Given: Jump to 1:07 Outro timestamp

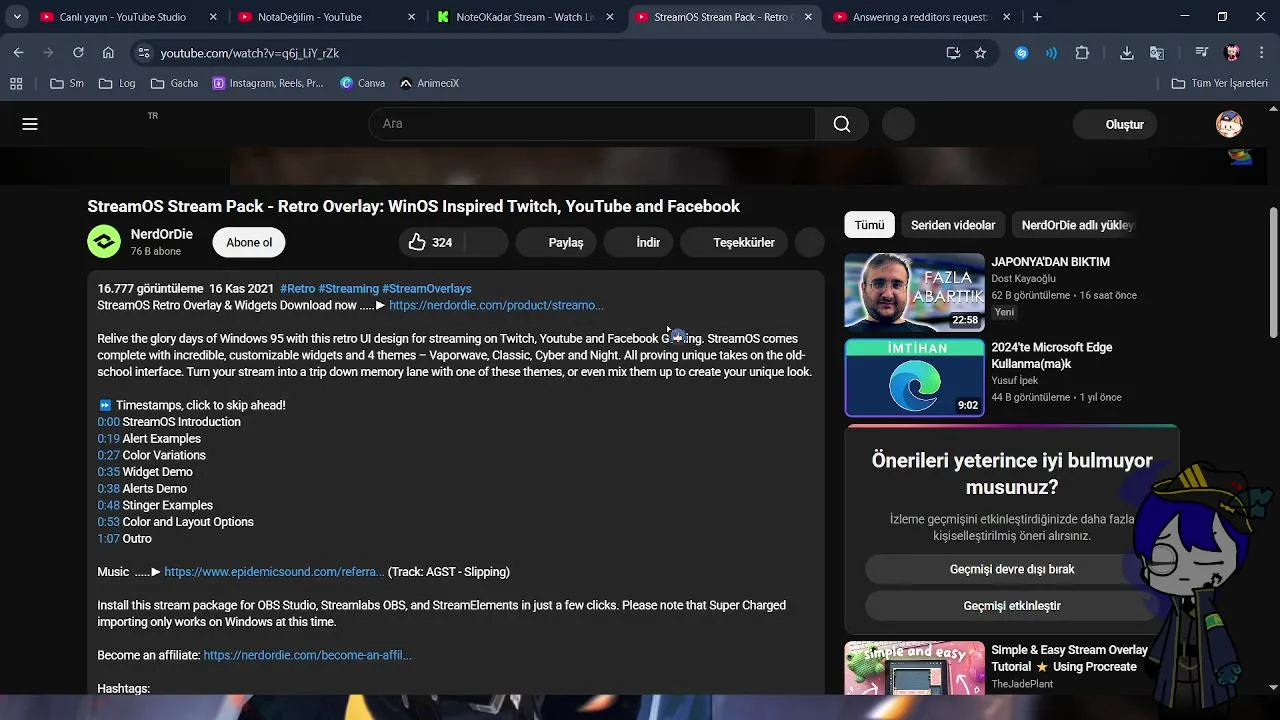Looking at the screenshot, I should pos(108,538).
